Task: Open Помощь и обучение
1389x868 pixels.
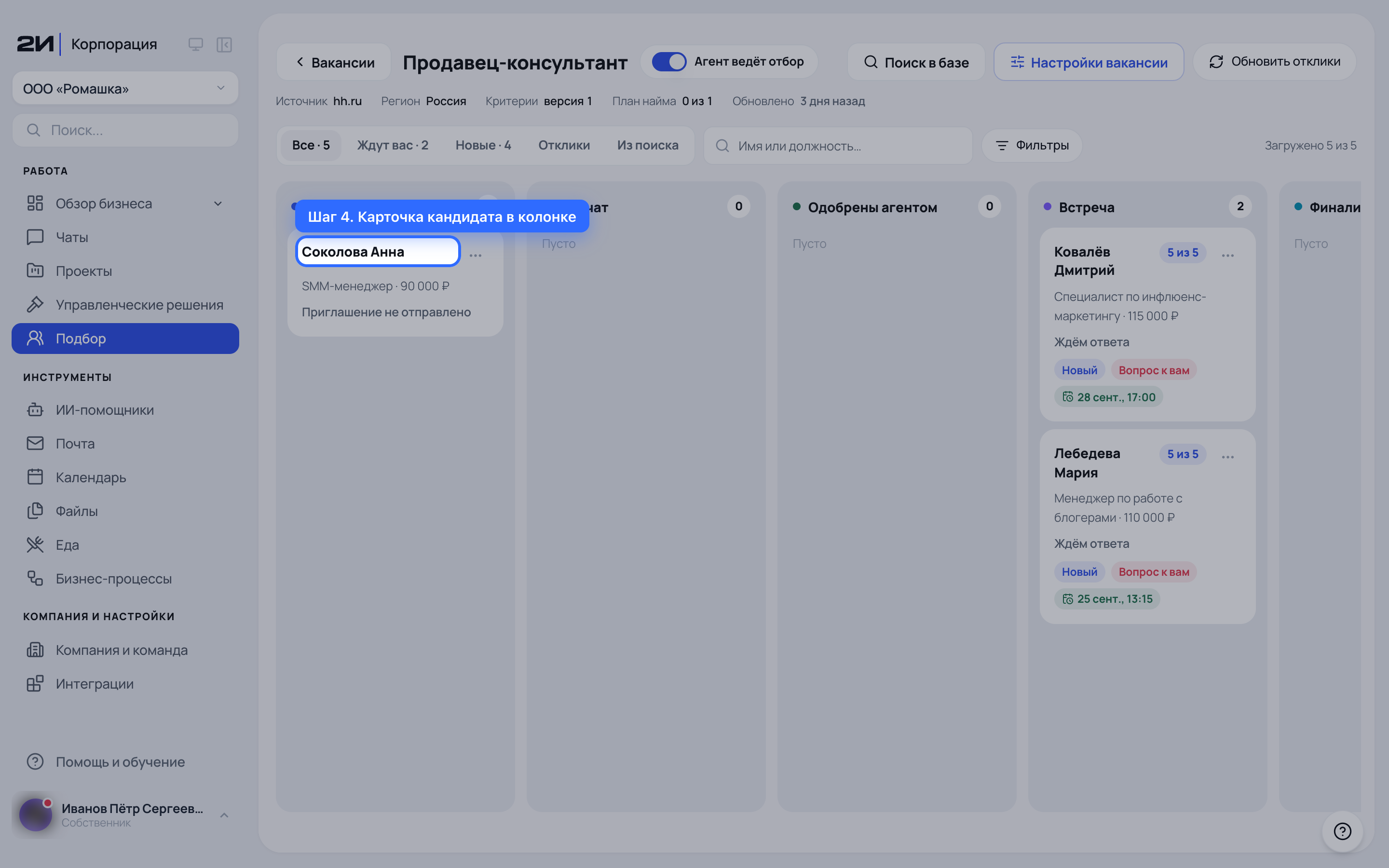Action: 125,762
